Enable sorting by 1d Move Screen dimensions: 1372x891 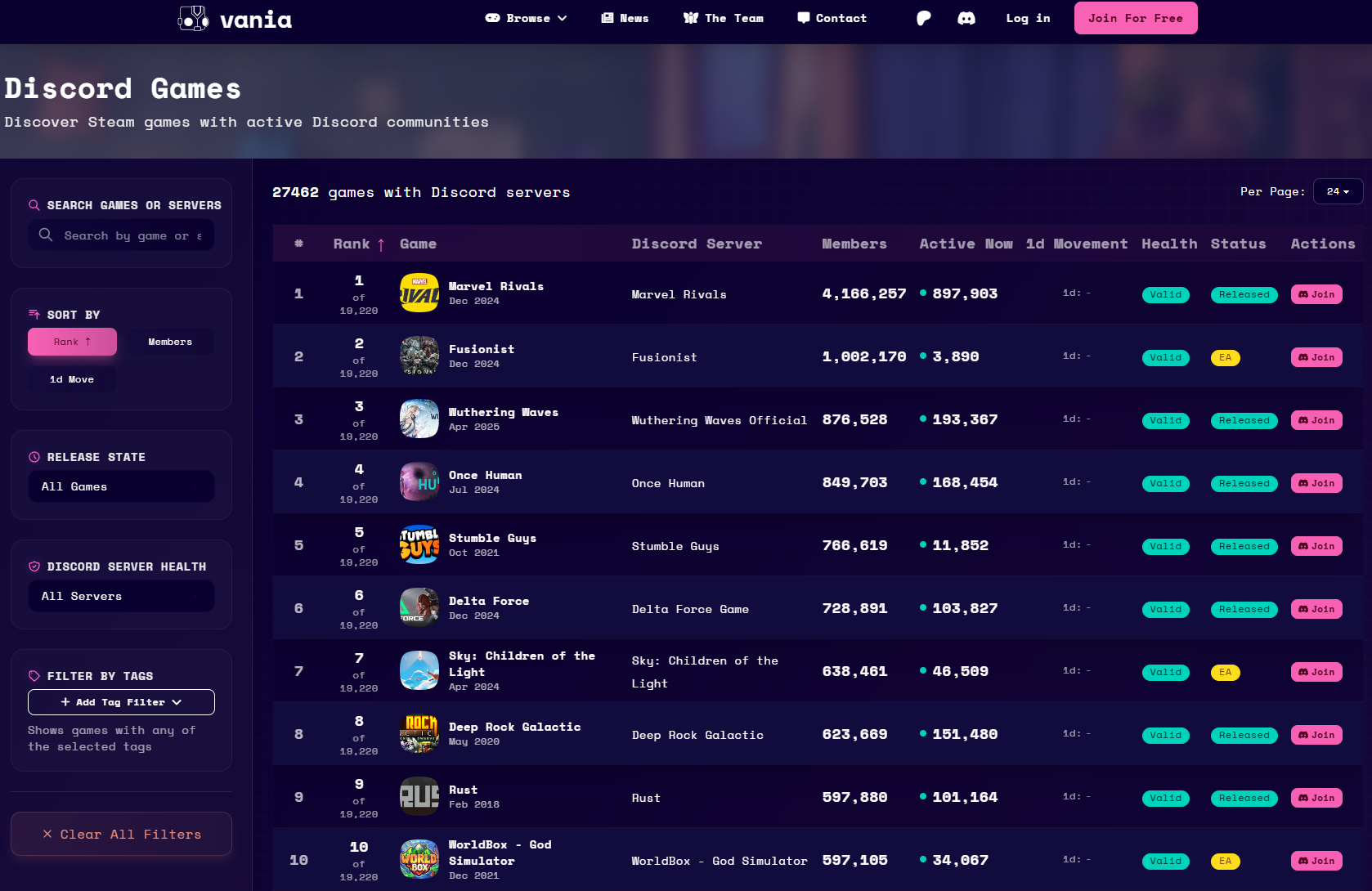[72, 378]
